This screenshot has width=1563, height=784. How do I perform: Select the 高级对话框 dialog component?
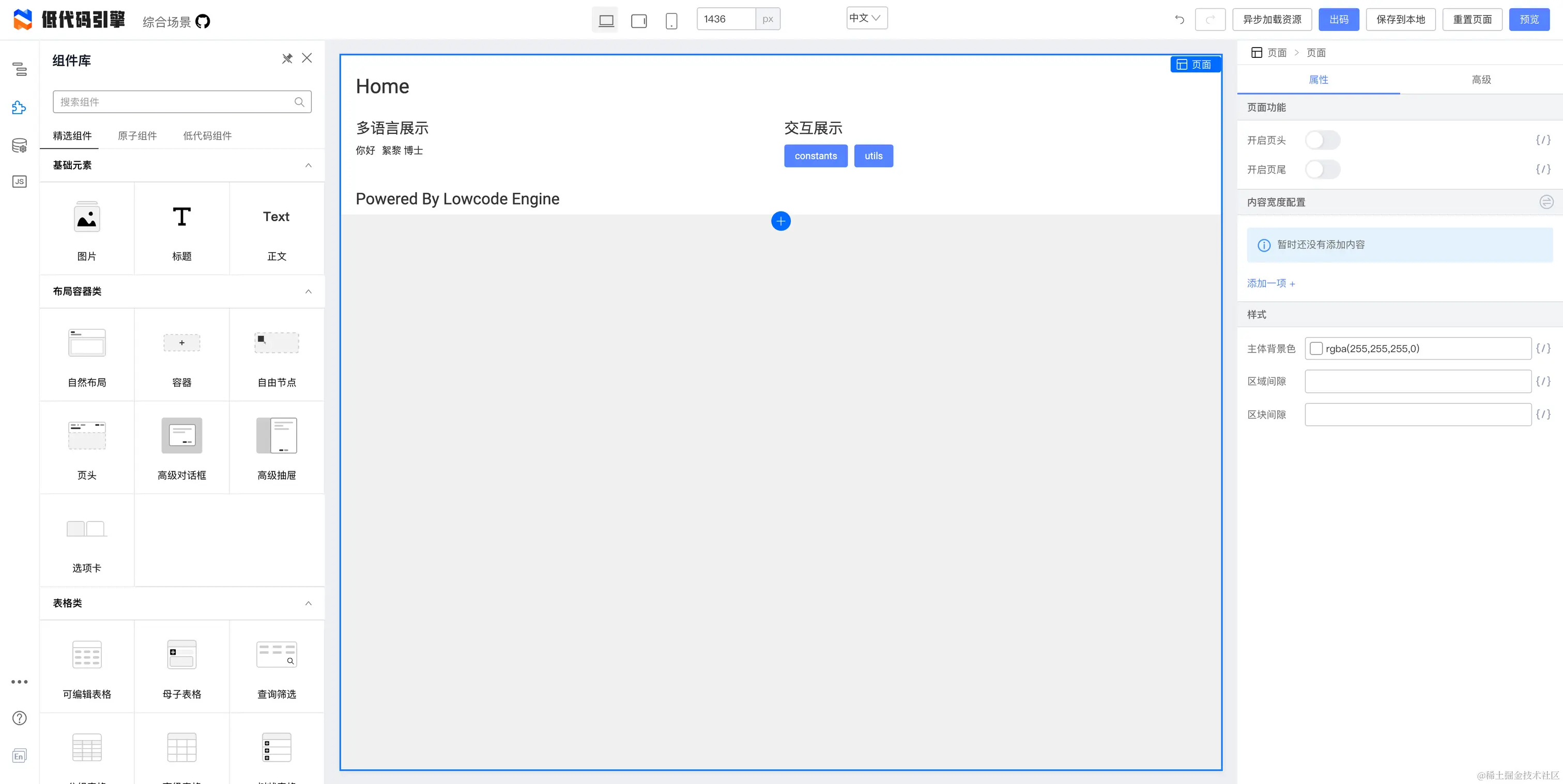[x=181, y=448]
